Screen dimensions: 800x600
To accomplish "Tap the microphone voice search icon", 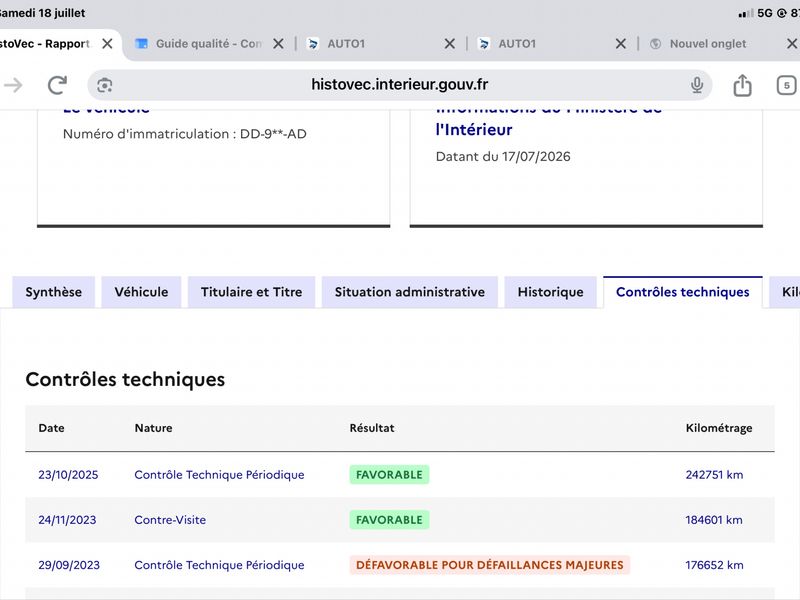I will coord(697,85).
